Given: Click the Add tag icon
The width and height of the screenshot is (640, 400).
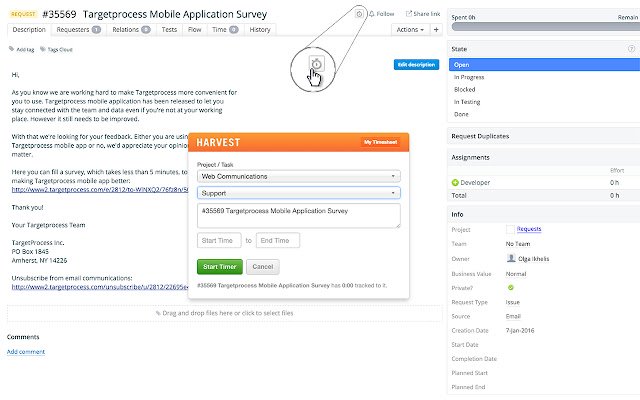Looking at the screenshot, I should (x=12, y=48).
